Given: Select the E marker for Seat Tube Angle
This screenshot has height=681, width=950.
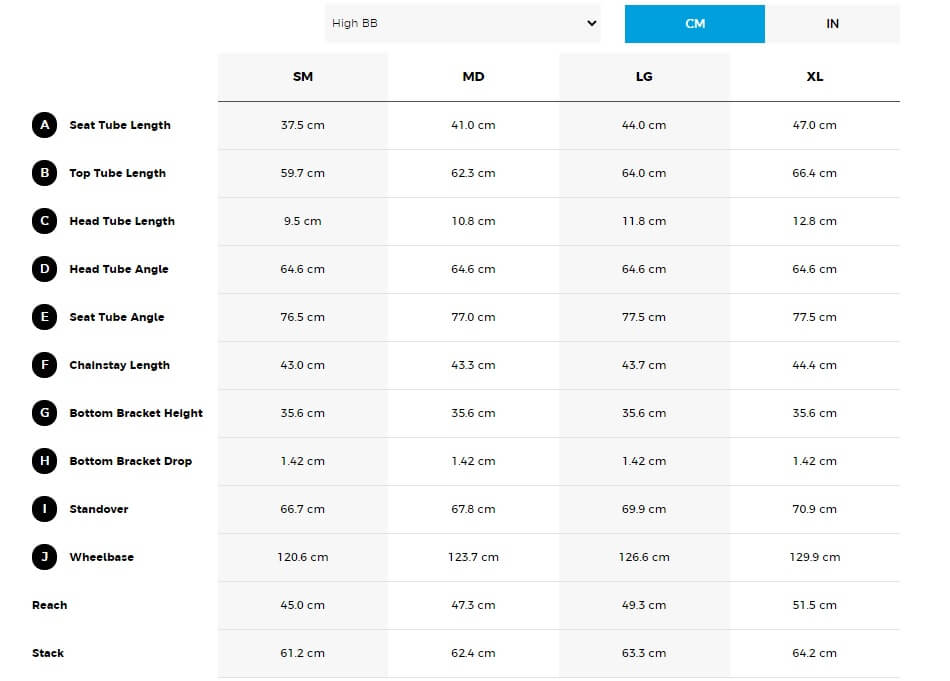Looking at the screenshot, I should [44, 317].
